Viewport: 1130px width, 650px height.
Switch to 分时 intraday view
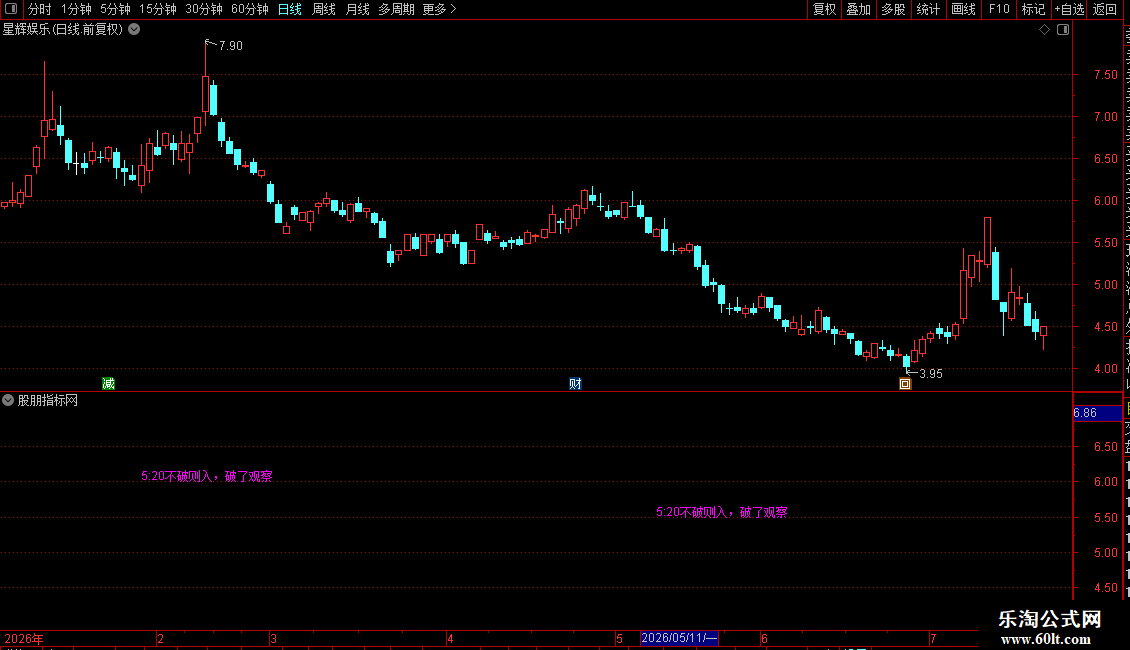[x=40, y=9]
